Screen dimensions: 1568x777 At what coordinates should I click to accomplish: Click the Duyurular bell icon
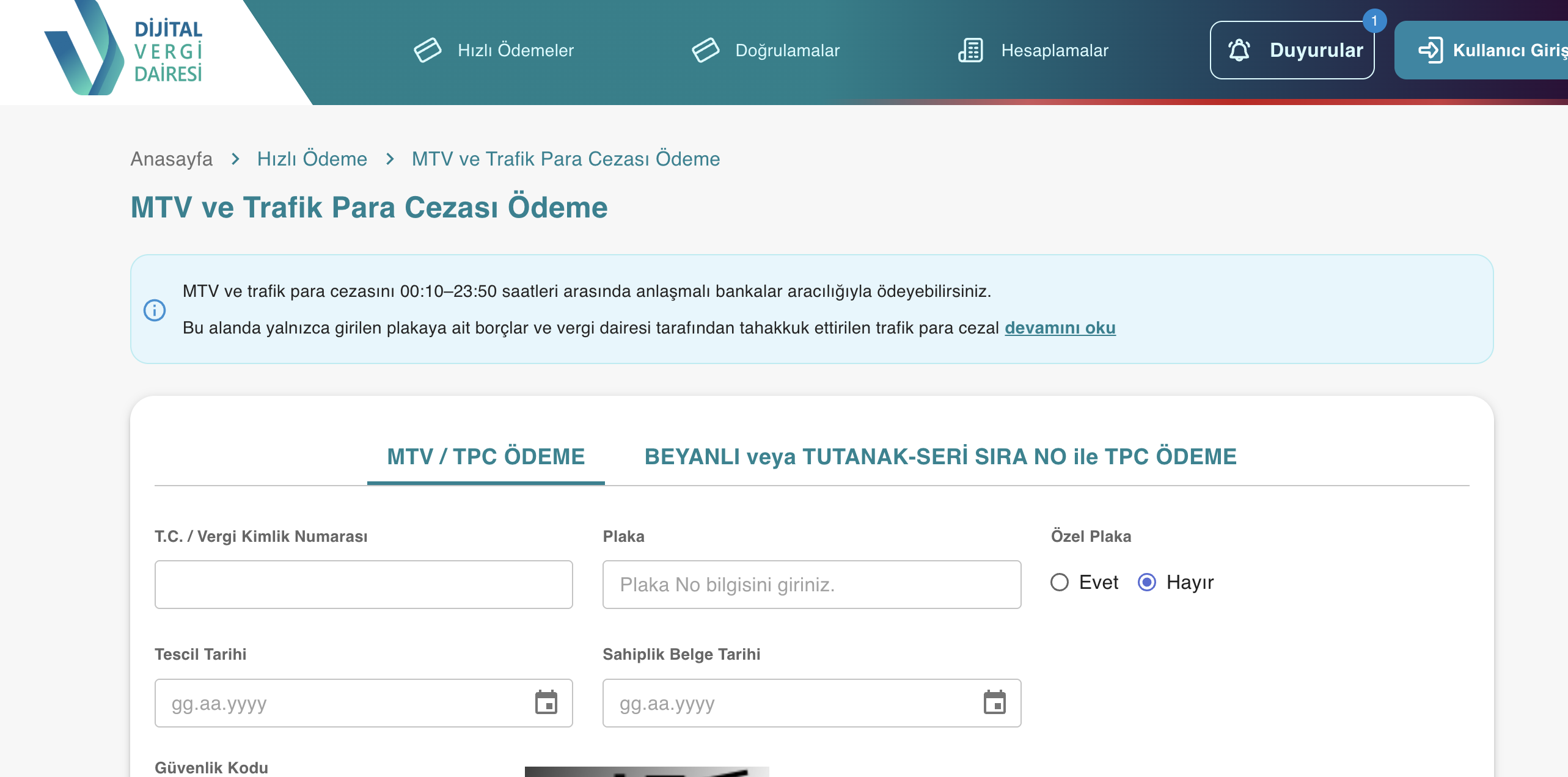tap(1239, 50)
